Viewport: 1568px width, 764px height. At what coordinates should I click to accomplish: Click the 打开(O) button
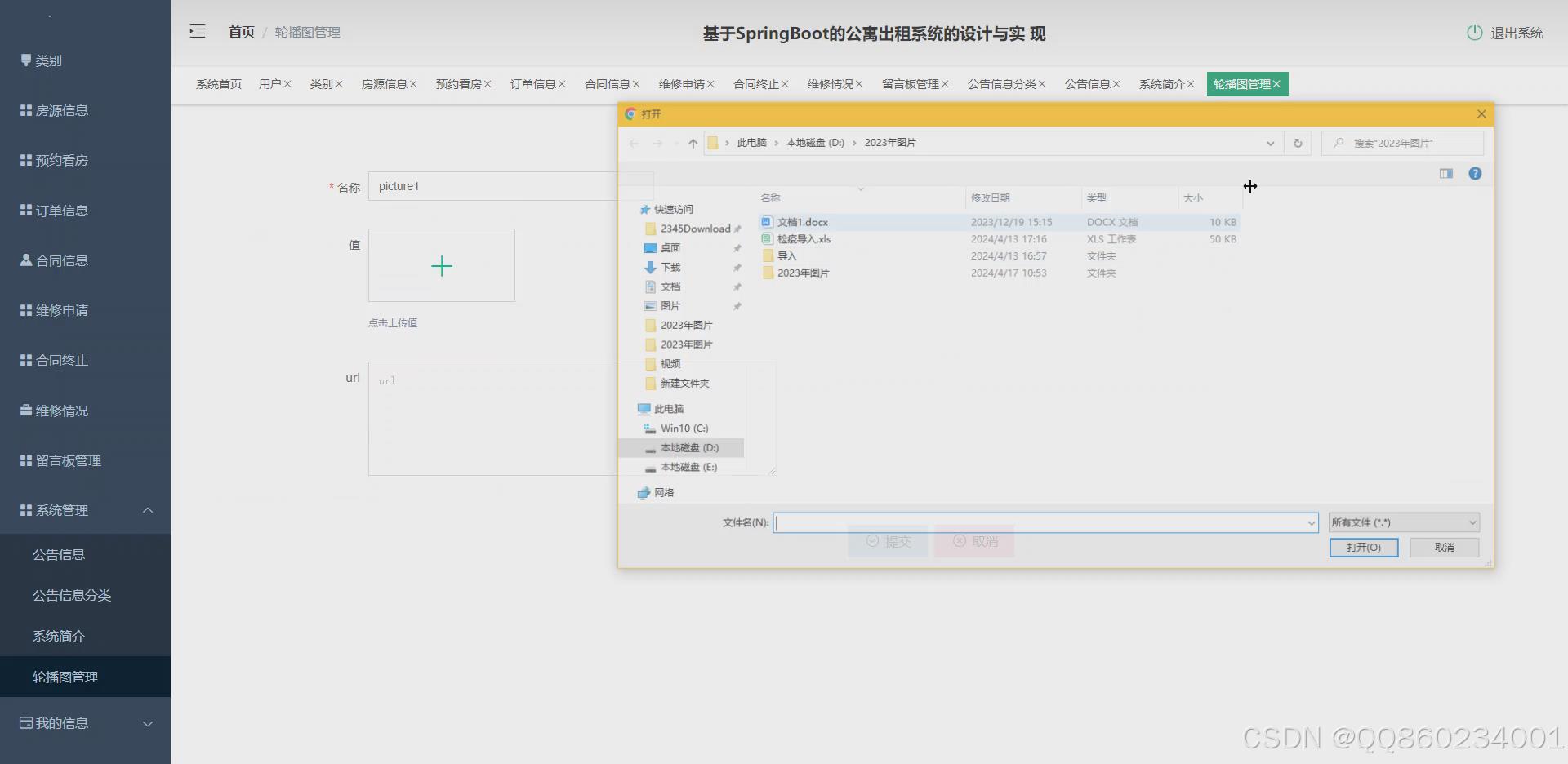tap(1363, 547)
